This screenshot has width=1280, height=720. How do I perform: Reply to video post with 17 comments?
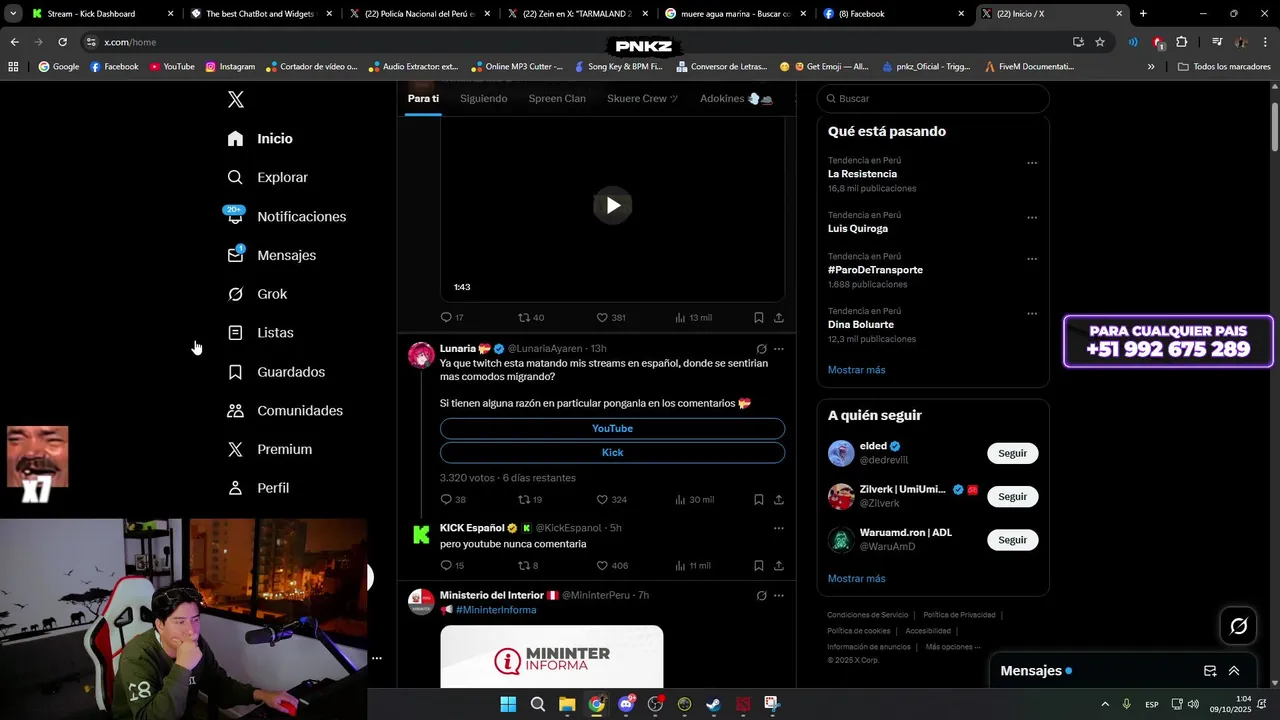(x=452, y=318)
